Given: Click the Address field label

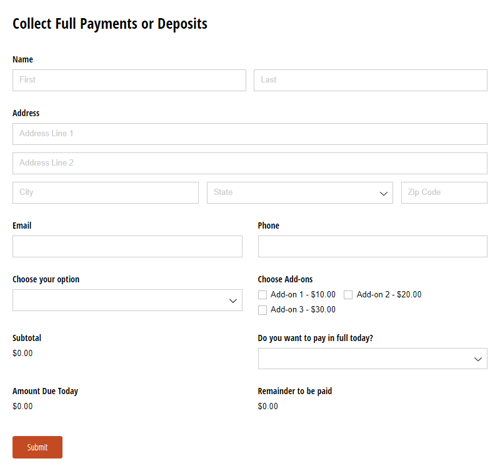Looking at the screenshot, I should coord(26,113).
